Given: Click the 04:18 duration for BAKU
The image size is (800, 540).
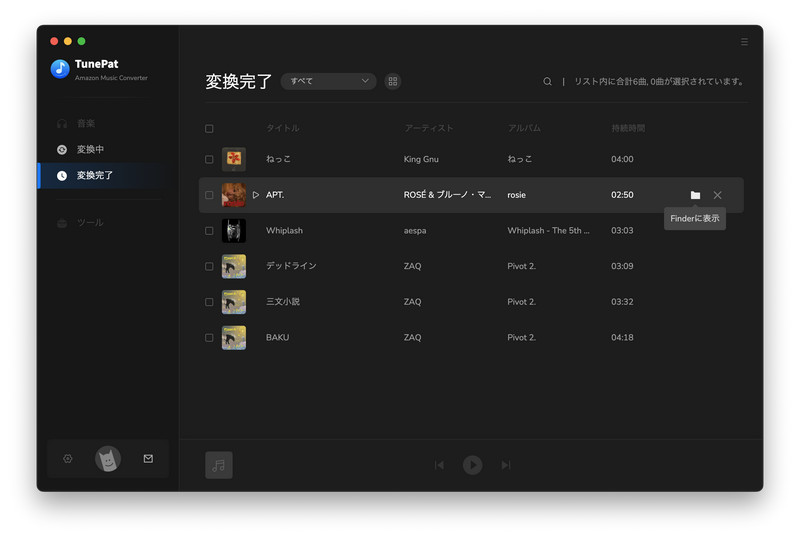Looking at the screenshot, I should tap(622, 337).
